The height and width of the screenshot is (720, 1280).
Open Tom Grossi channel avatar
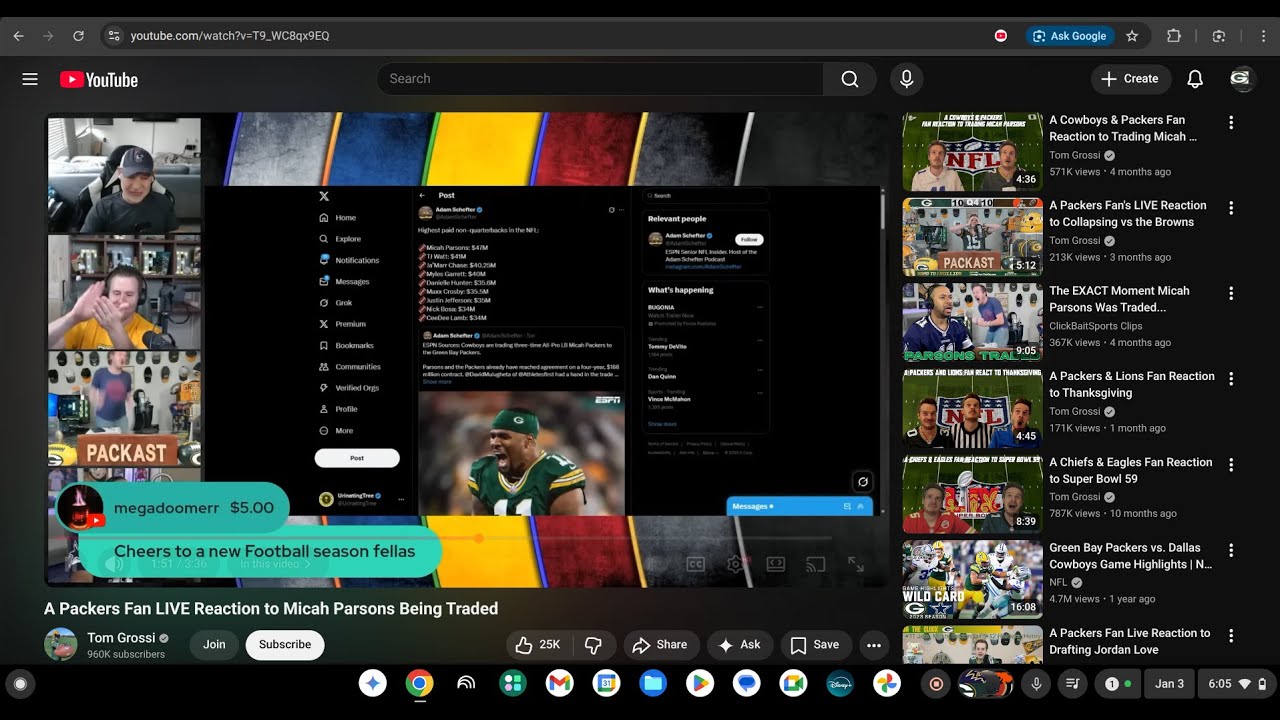[61, 644]
